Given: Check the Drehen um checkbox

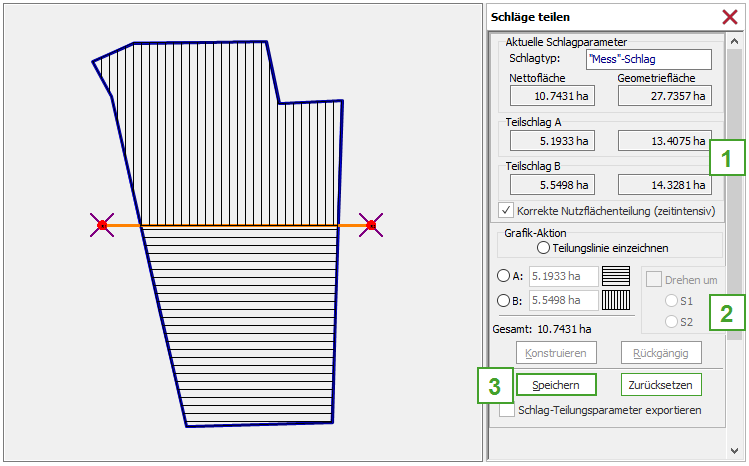Looking at the screenshot, I should click(653, 280).
